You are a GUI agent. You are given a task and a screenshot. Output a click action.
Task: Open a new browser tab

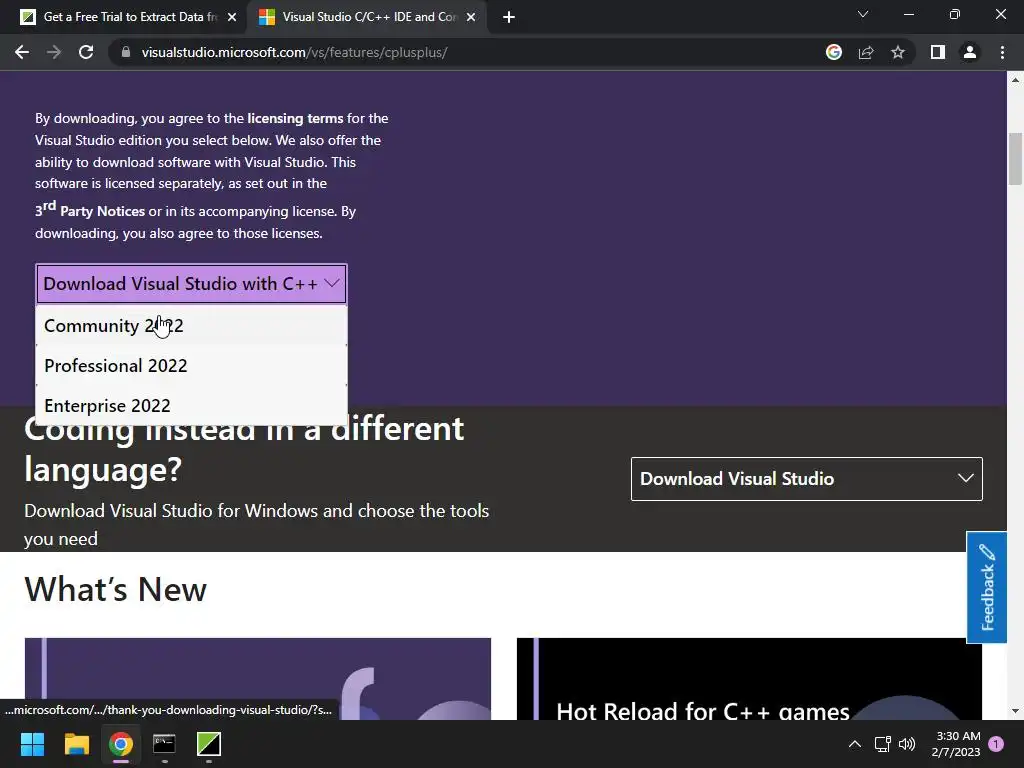click(x=509, y=18)
